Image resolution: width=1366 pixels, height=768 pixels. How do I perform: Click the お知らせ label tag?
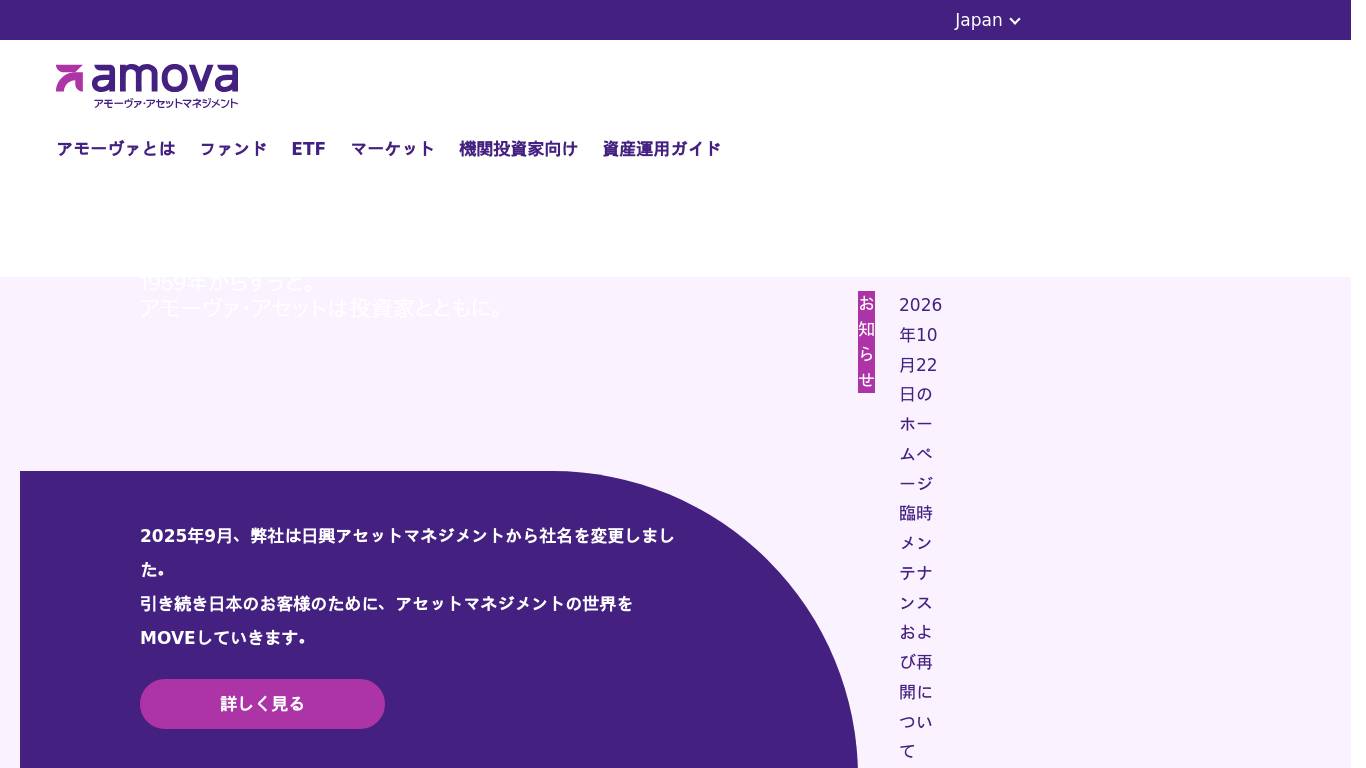coord(866,342)
